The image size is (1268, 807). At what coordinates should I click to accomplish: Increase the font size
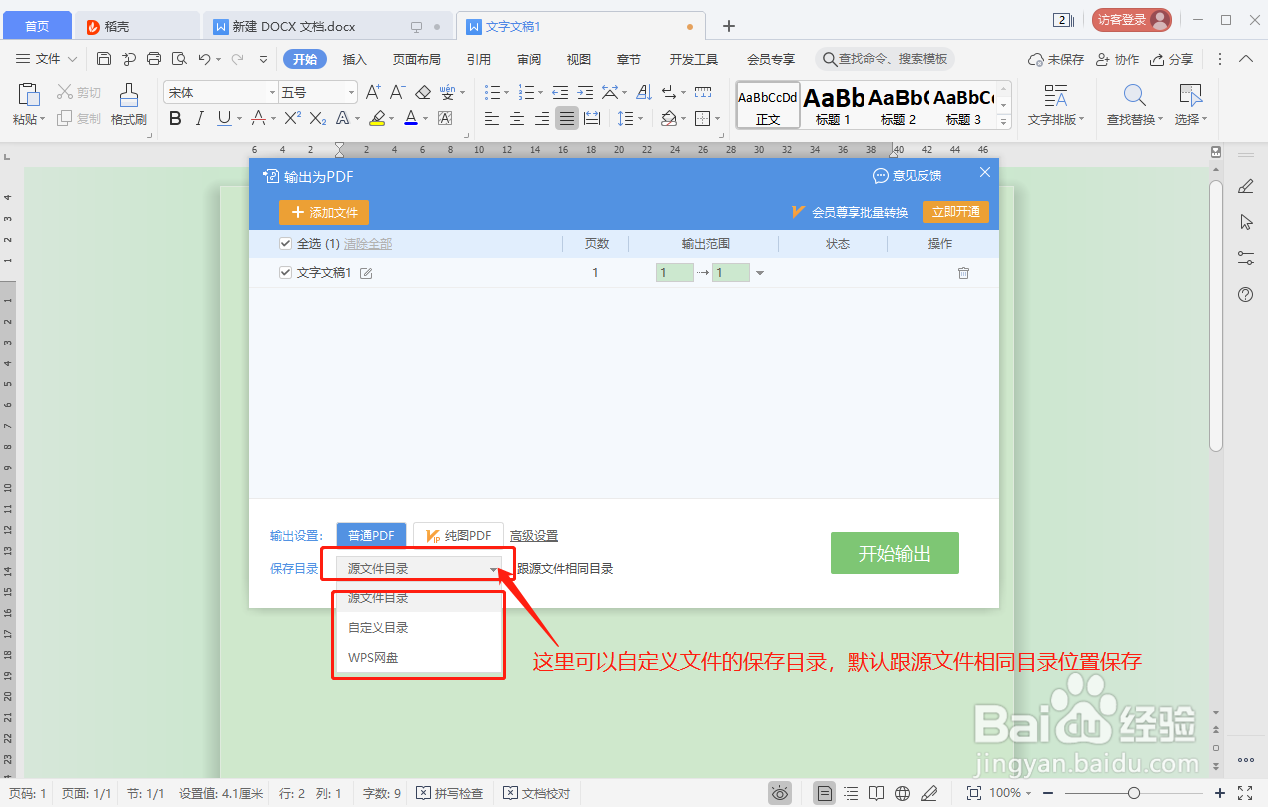(x=373, y=92)
